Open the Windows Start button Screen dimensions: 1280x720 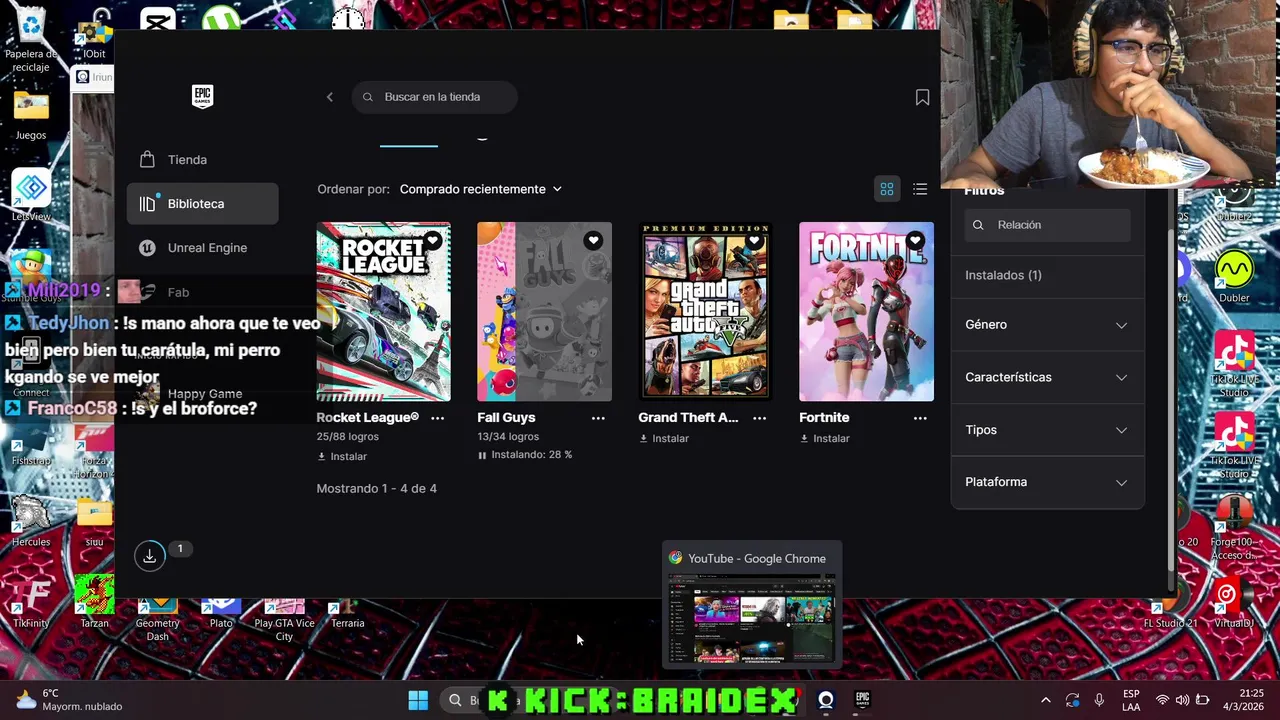tap(418, 700)
